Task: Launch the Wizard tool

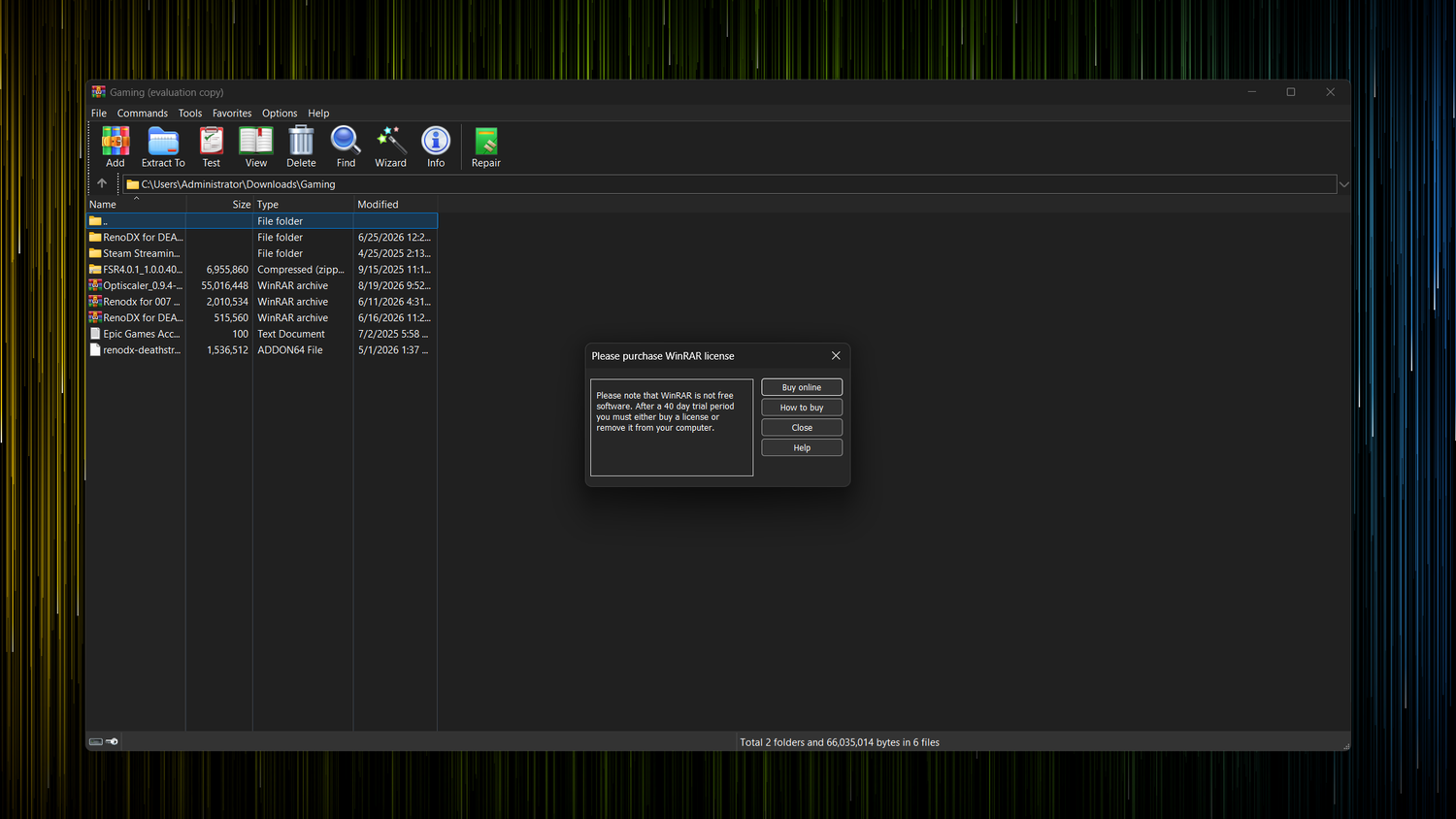Action: [x=390, y=141]
